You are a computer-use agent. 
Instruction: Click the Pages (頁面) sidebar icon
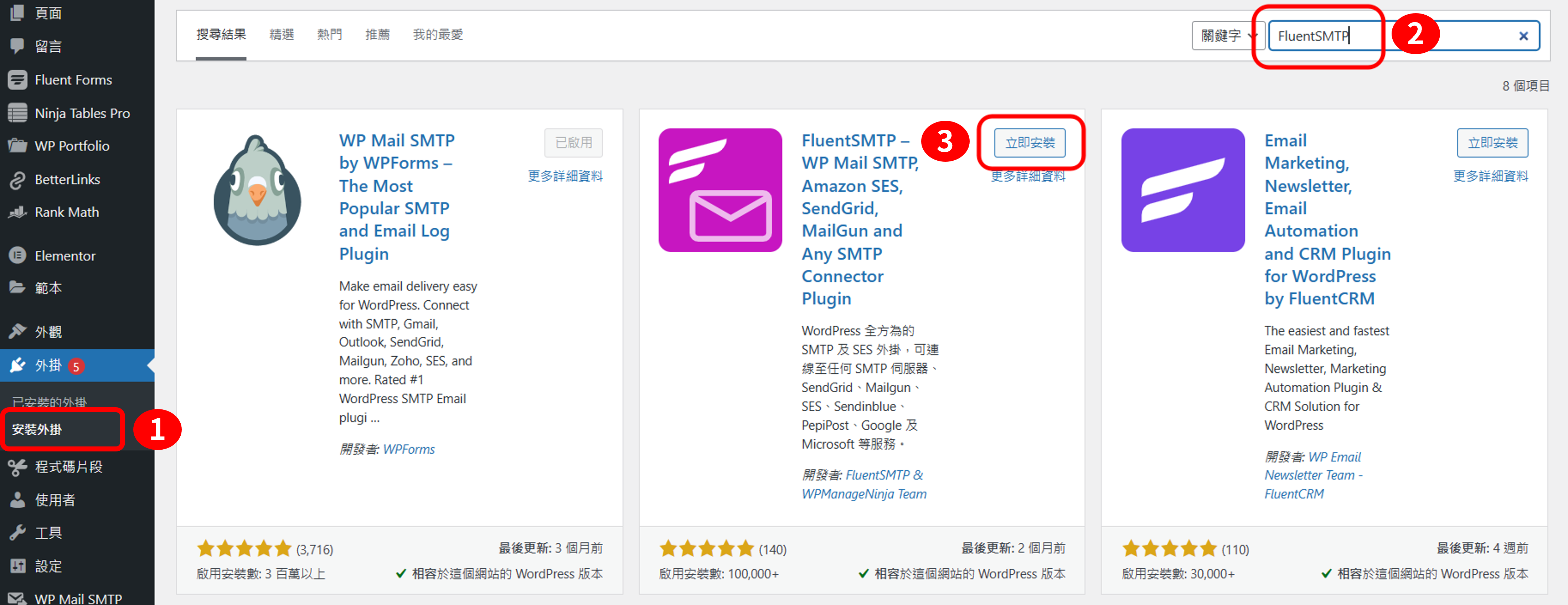(x=17, y=12)
